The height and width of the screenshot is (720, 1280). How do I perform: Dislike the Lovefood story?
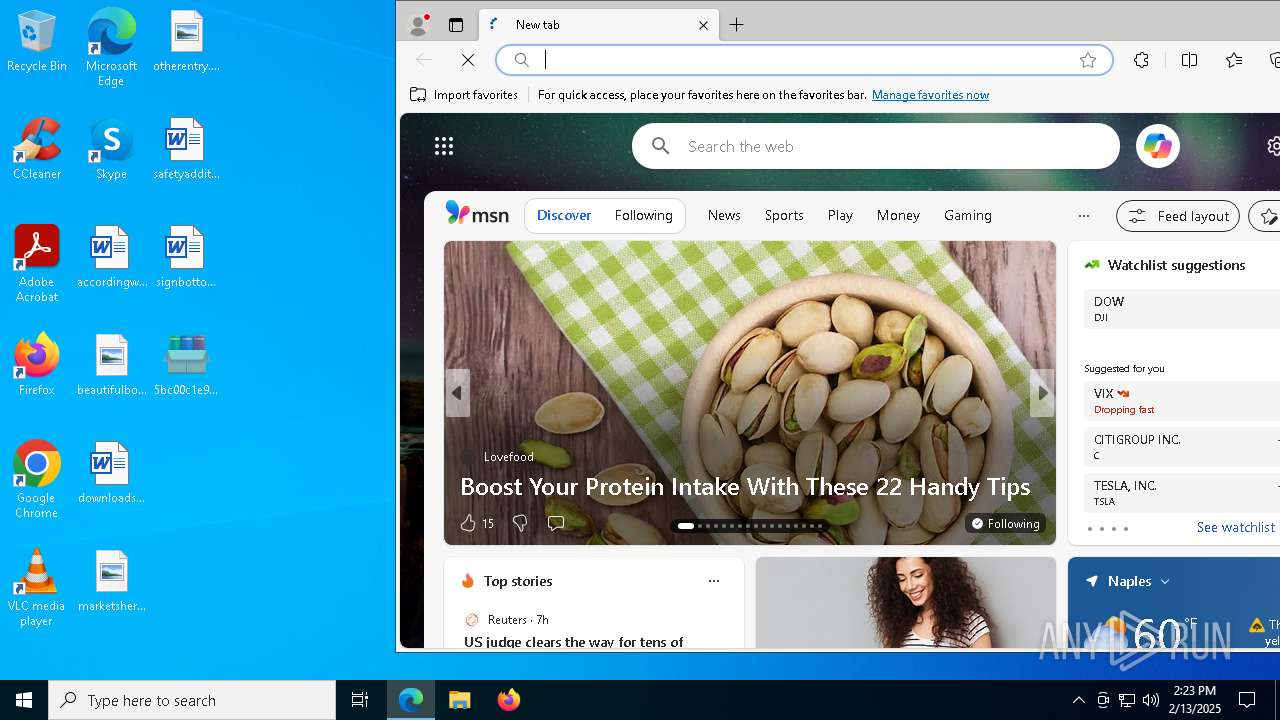pyautogui.click(x=520, y=523)
